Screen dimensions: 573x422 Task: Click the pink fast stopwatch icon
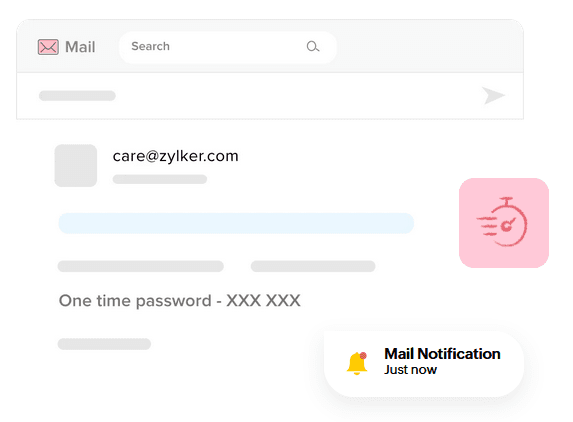[503, 222]
